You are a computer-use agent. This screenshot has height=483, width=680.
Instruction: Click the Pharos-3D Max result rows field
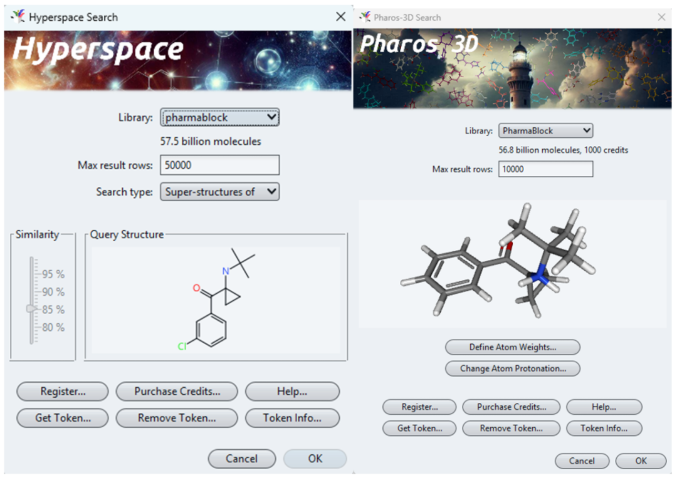tap(545, 169)
